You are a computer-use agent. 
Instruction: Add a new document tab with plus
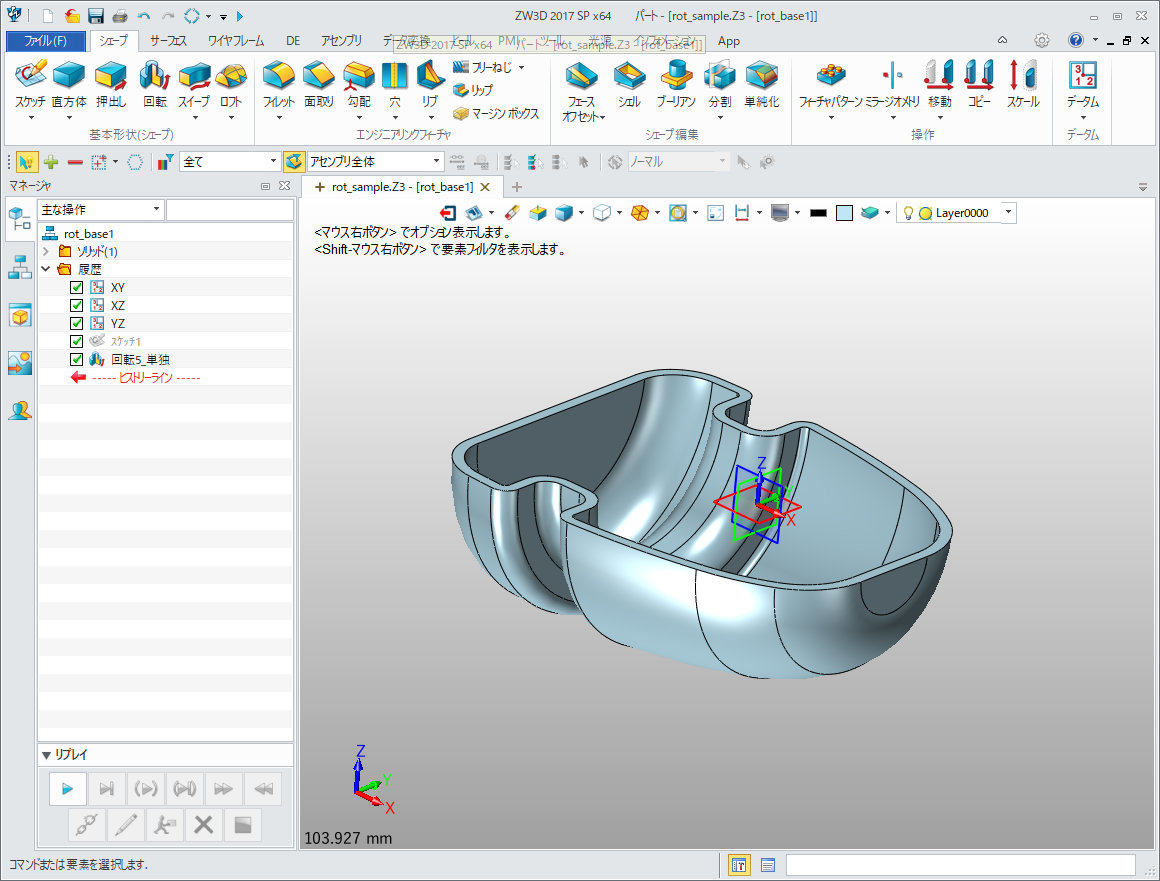click(516, 187)
